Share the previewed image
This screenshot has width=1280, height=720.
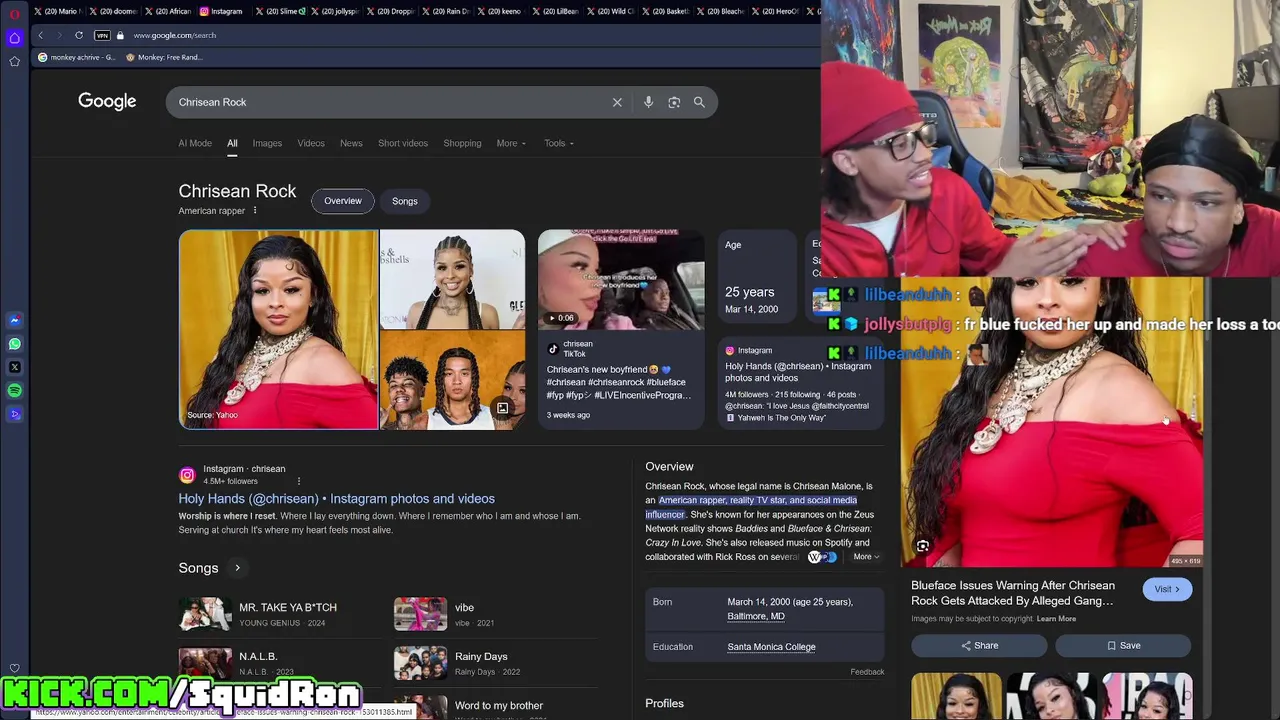pos(980,646)
